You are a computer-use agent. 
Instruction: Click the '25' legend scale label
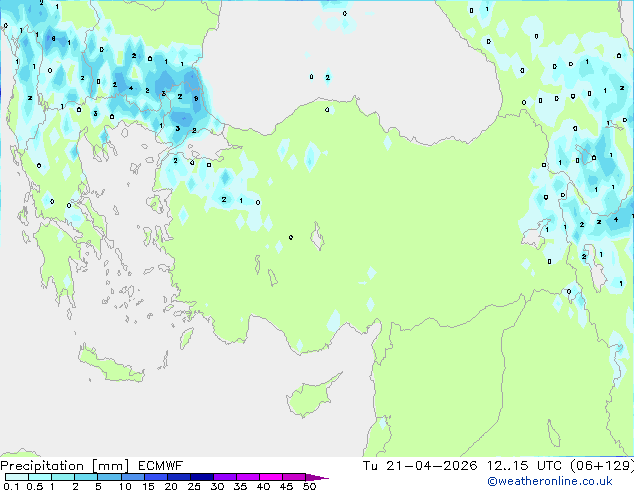click(x=194, y=486)
